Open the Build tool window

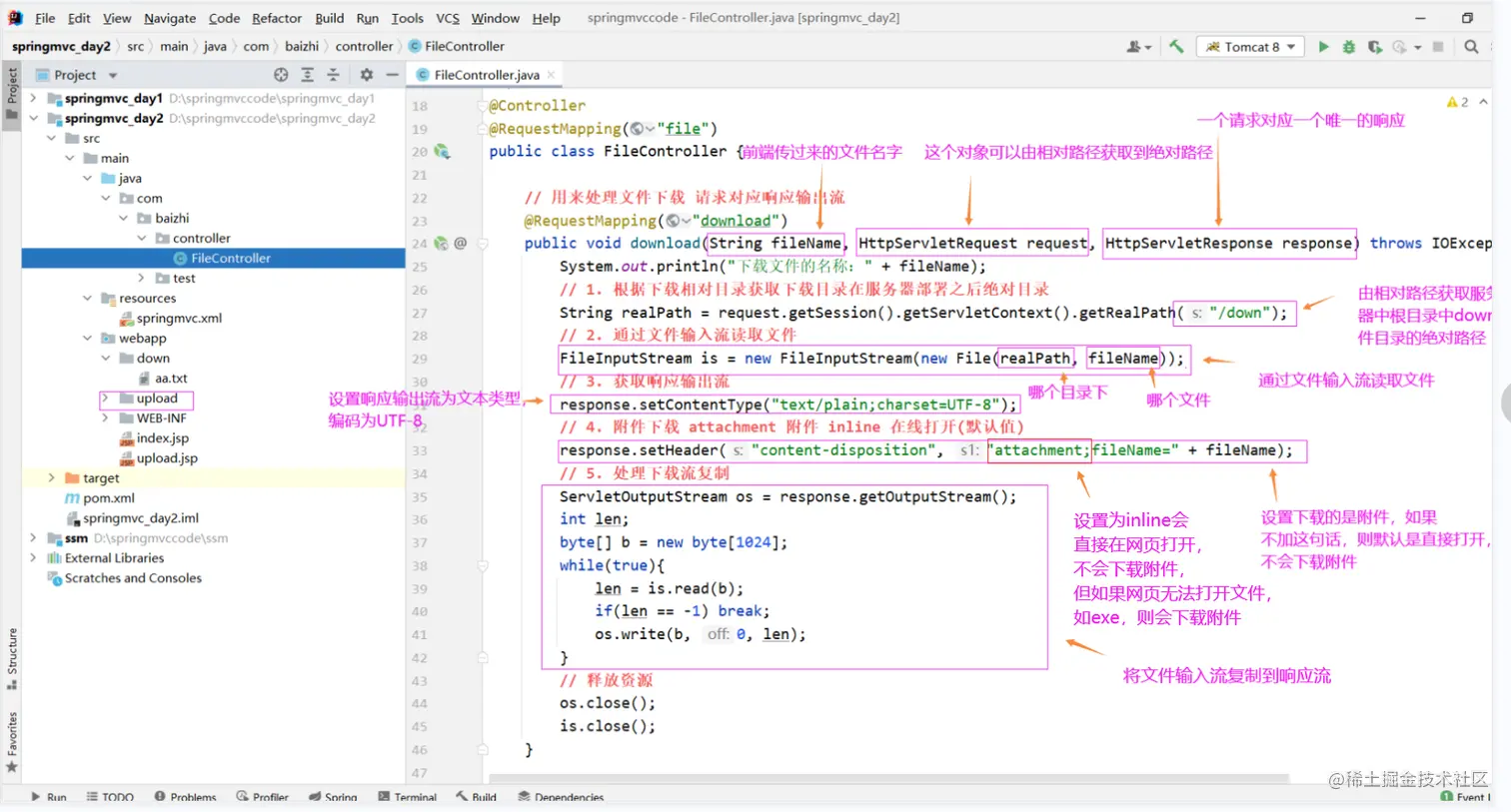(x=477, y=797)
